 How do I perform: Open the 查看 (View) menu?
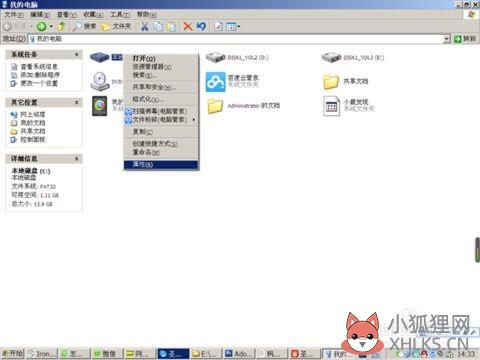tap(67, 15)
